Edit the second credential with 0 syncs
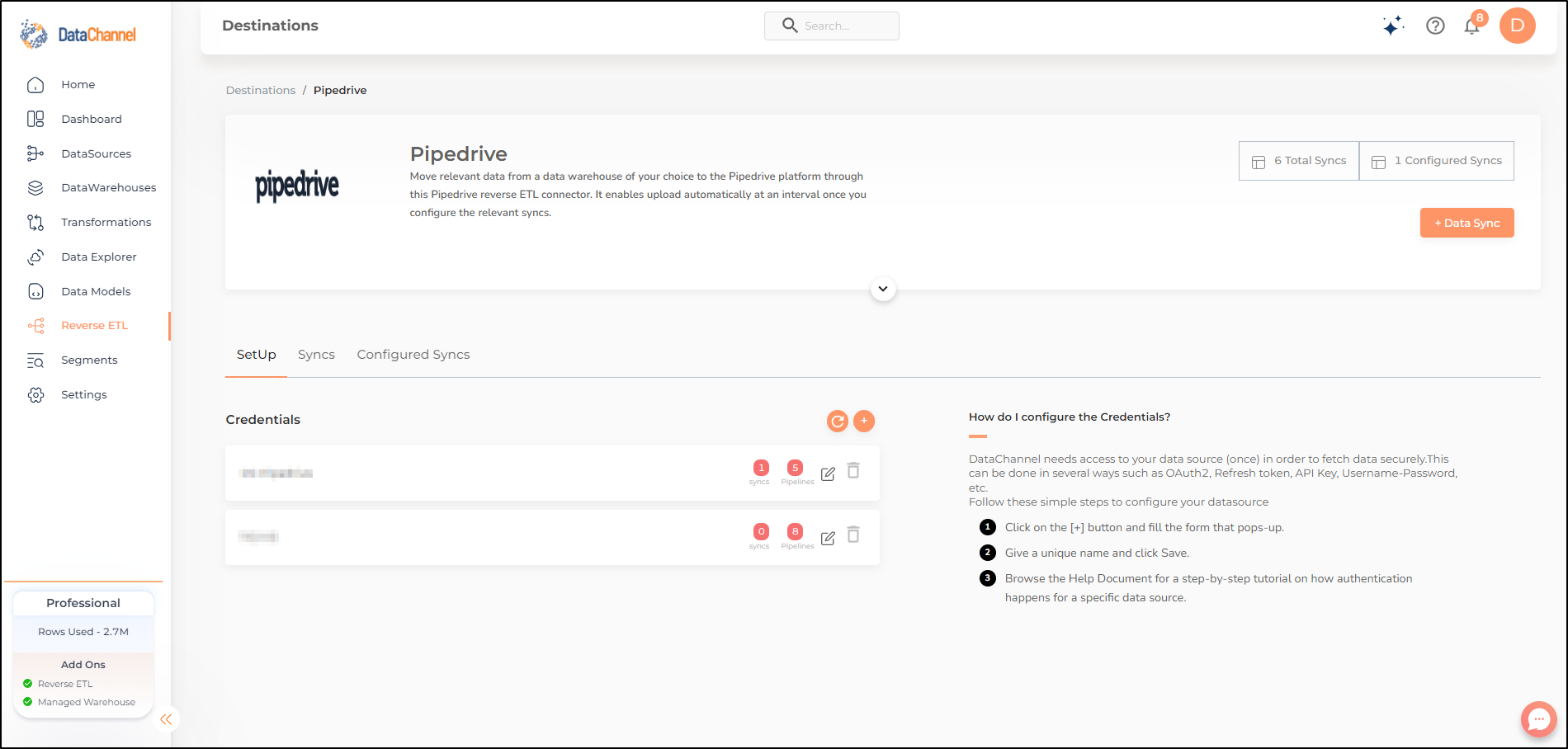This screenshot has width=1568, height=749. [x=828, y=538]
